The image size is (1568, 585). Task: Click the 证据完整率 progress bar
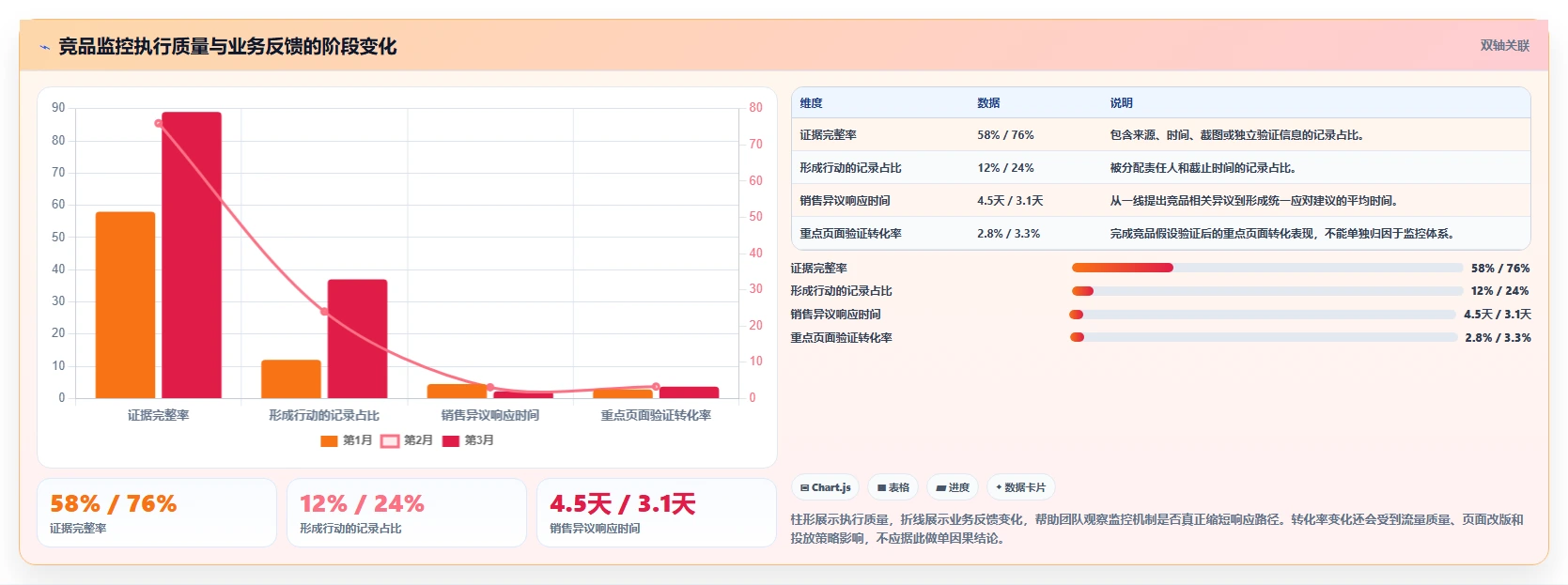tap(1266, 268)
